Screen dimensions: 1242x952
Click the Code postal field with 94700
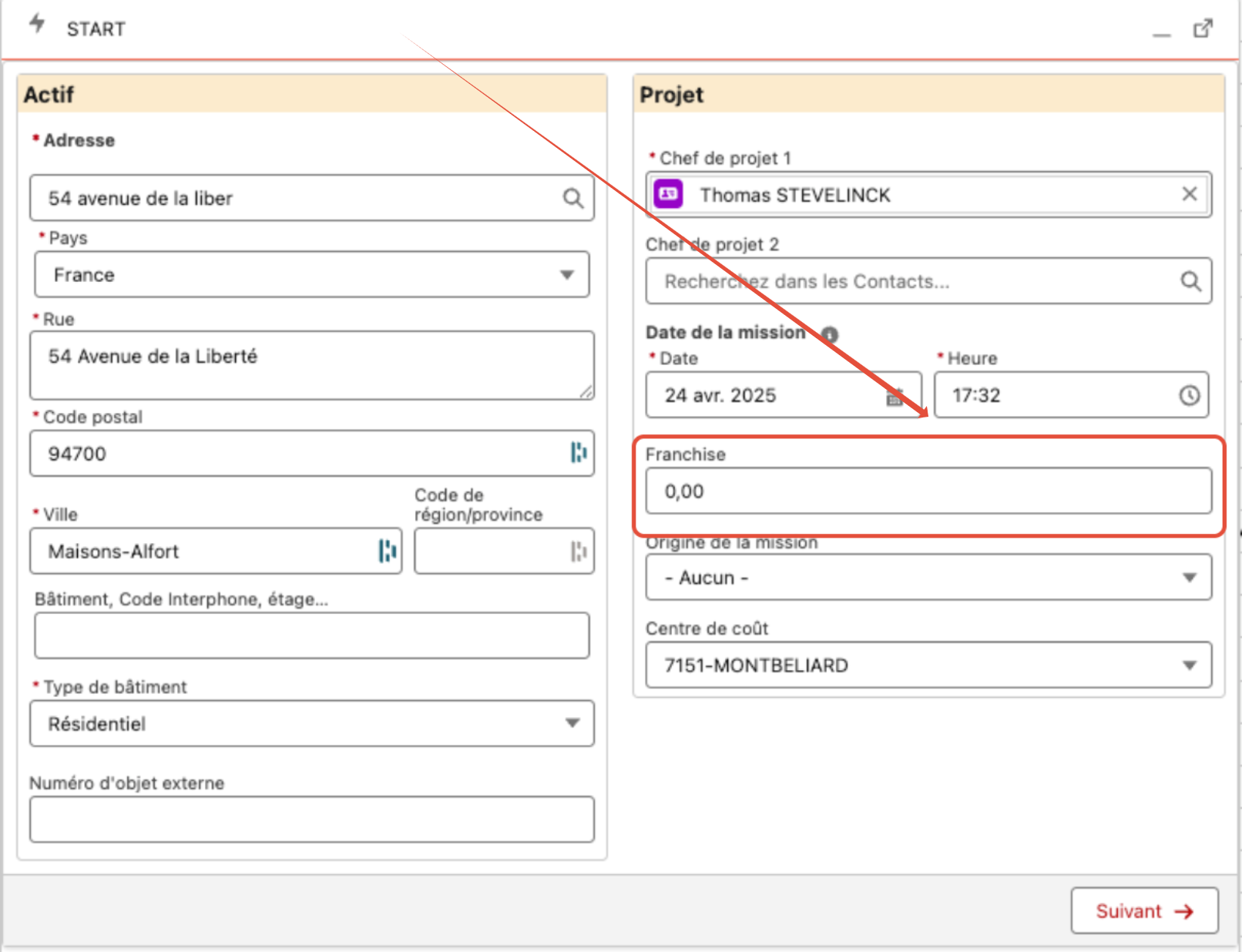[x=312, y=453]
